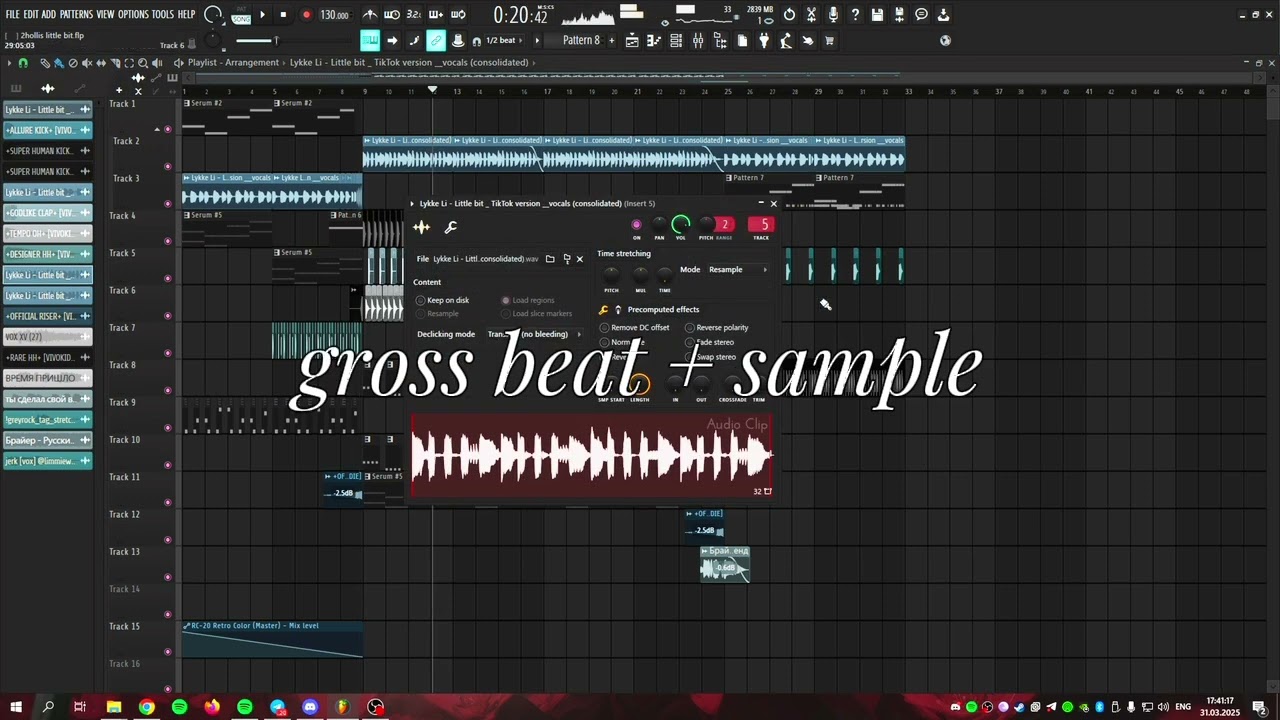Open the audio editor scissors icon
Screen dimensions: 1280x720
pos(811,15)
